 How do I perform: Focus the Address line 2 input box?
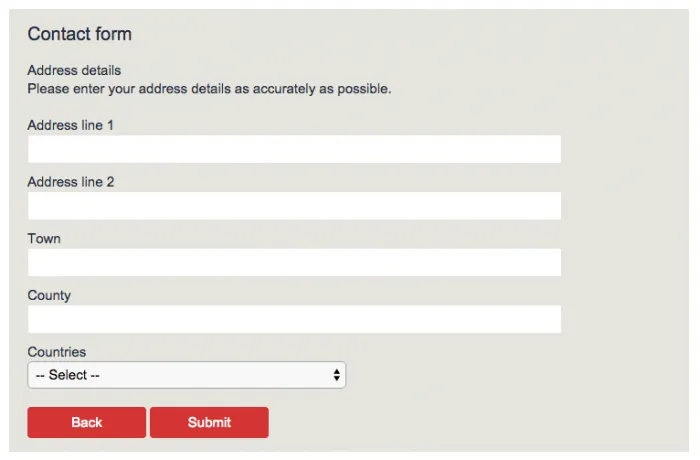294,206
